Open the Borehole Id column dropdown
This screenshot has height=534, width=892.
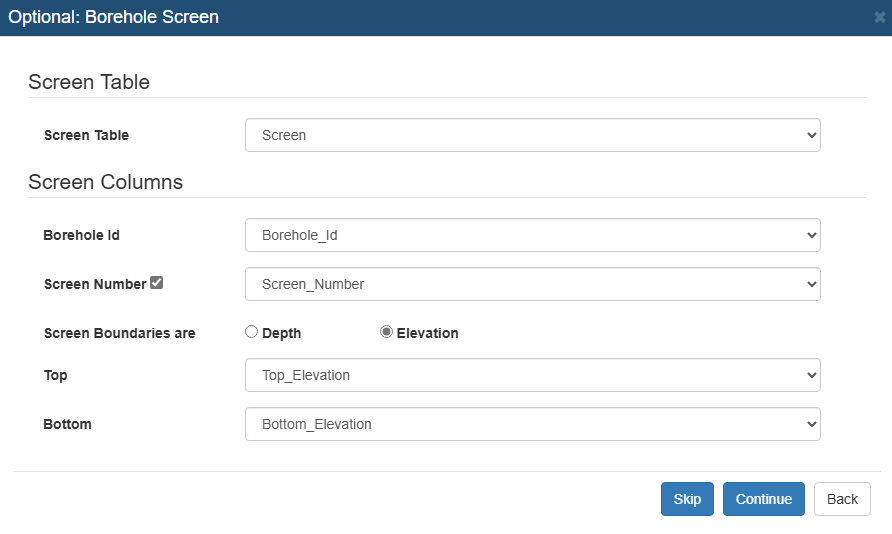tap(532, 235)
